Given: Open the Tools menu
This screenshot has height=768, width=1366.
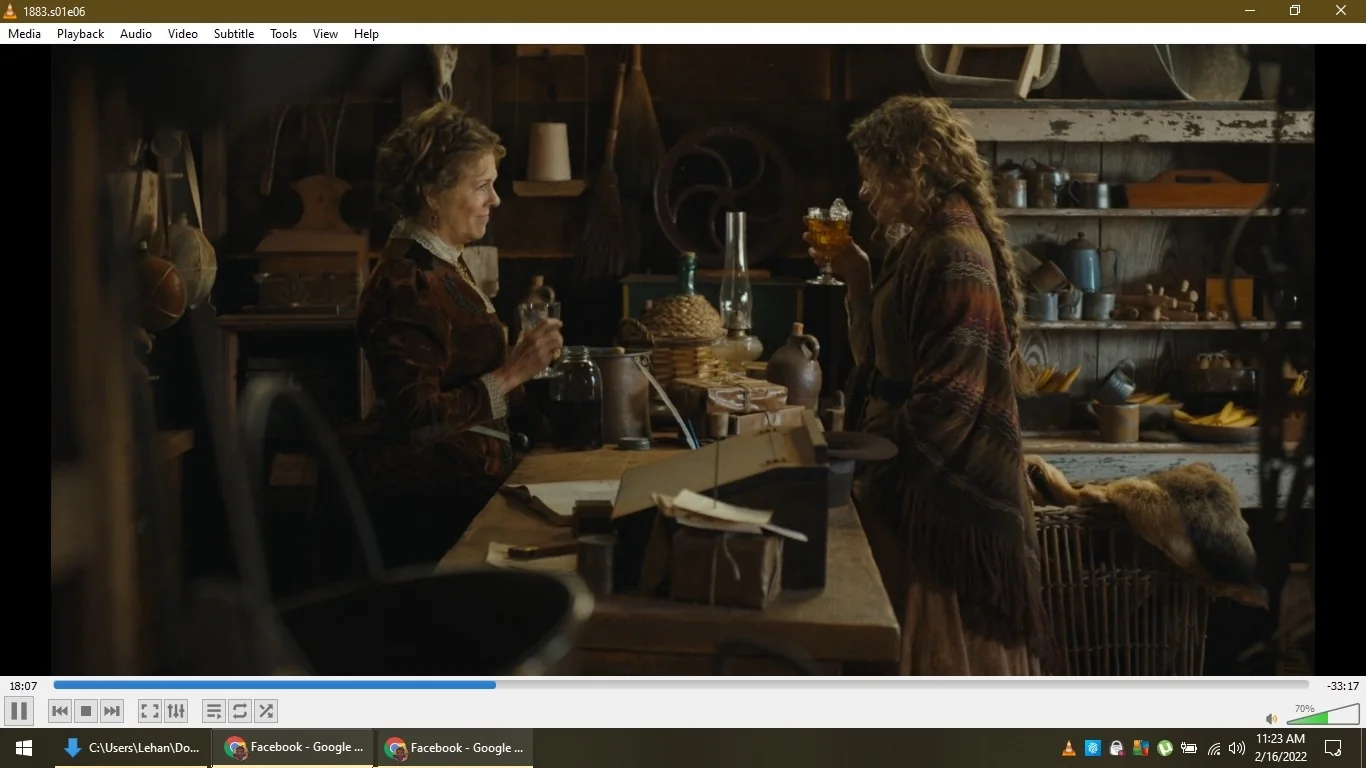Looking at the screenshot, I should (x=284, y=34).
